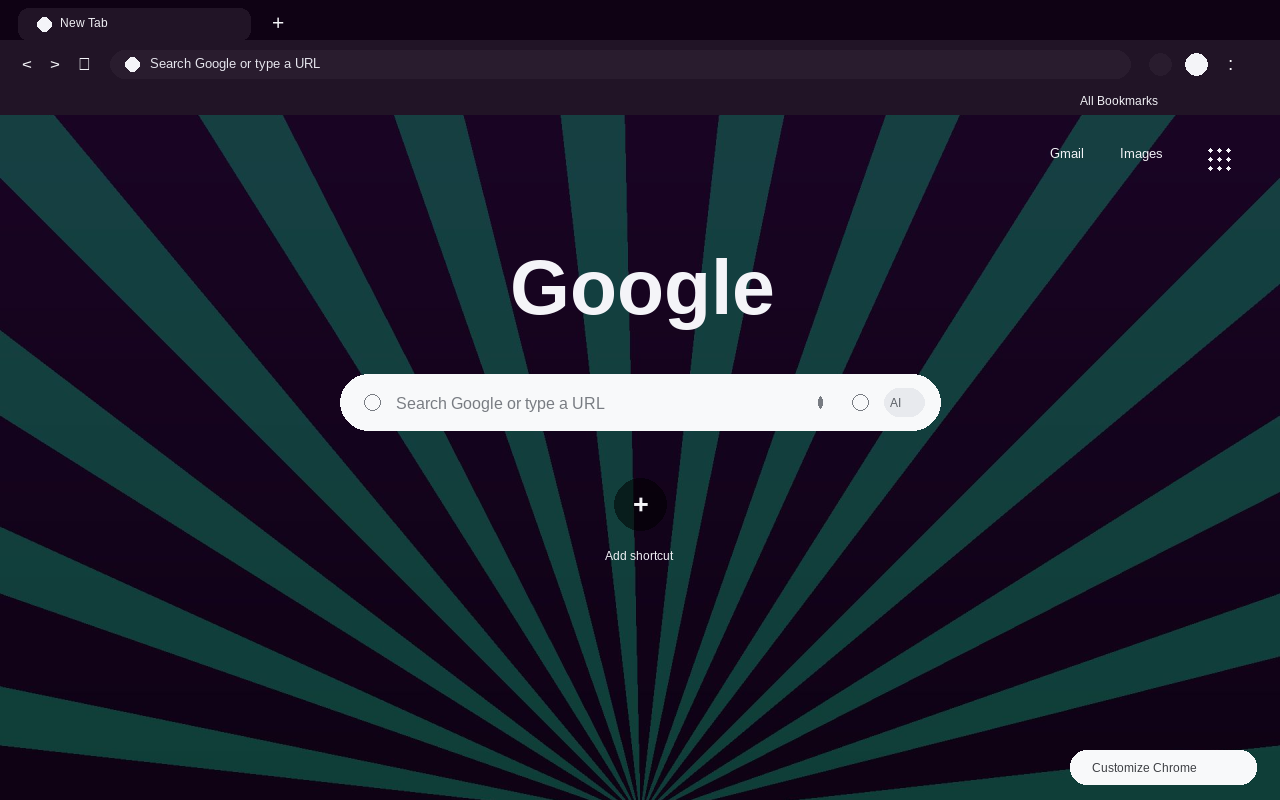Focus the Google search box on the page
This screenshot has height=800, width=1280.
(x=640, y=402)
